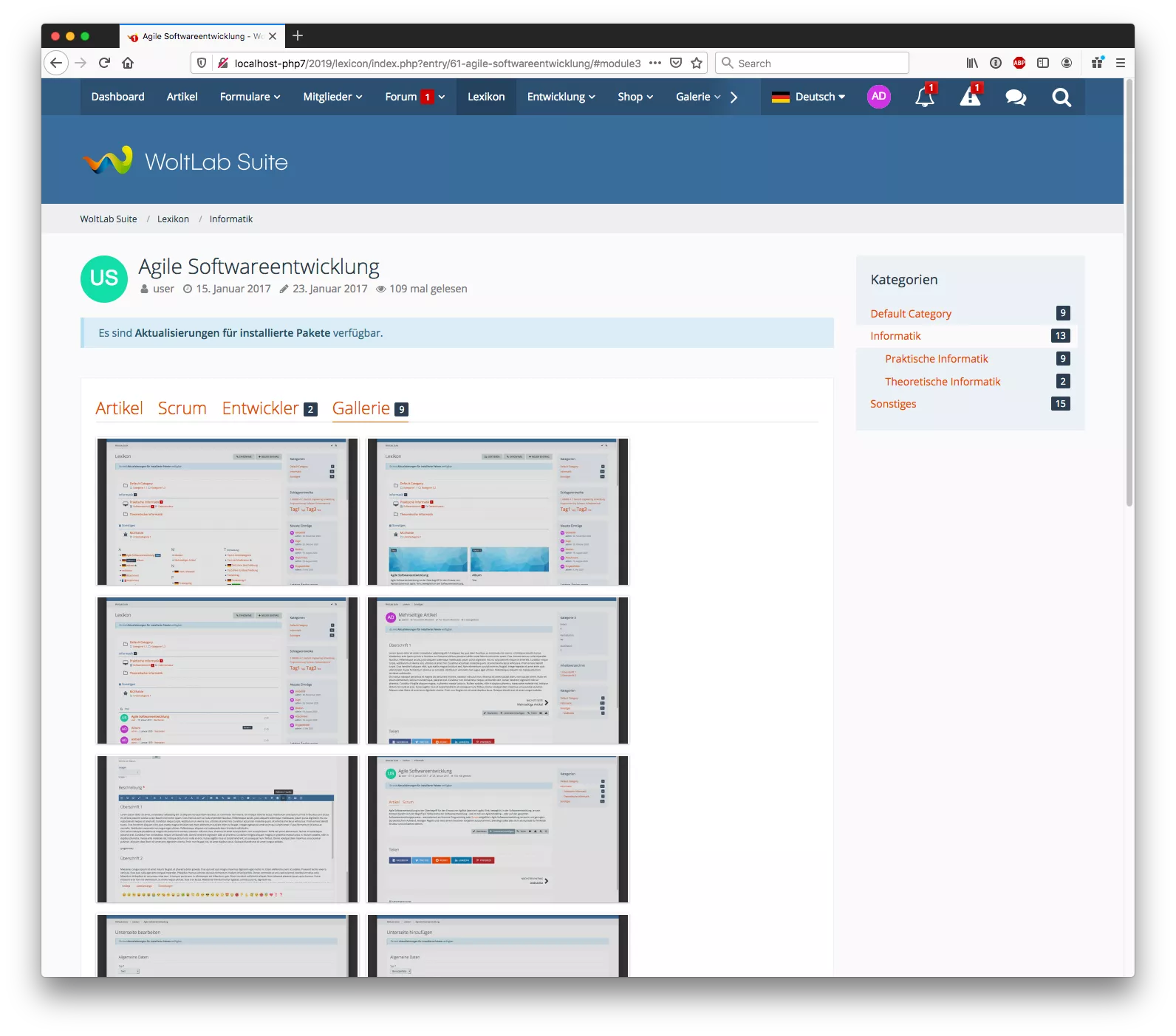This screenshot has height=1036, width=1176.
Task: Expand the Formulare dropdown menu
Action: (x=250, y=97)
